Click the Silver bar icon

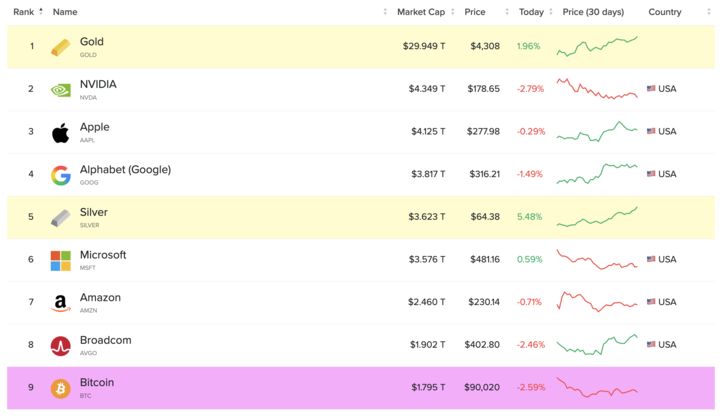click(x=60, y=218)
